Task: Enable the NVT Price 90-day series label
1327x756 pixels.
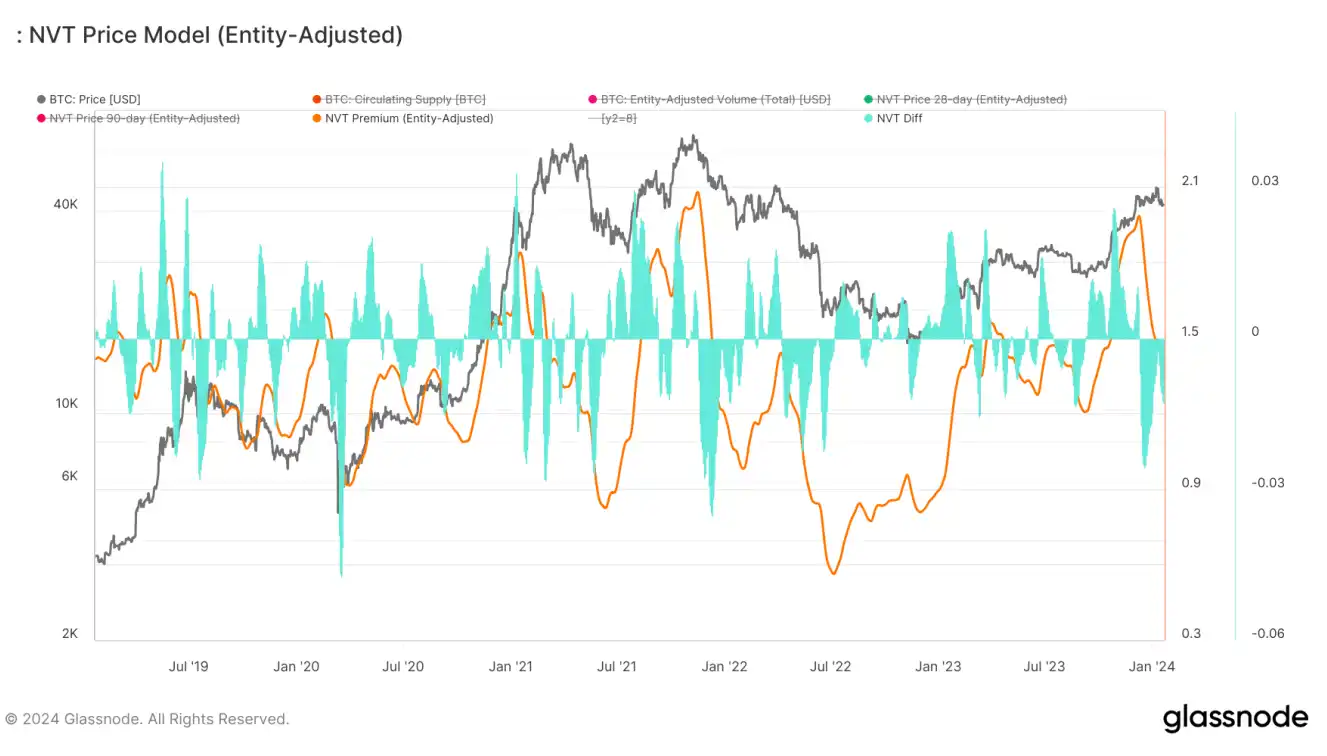Action: tap(144, 118)
